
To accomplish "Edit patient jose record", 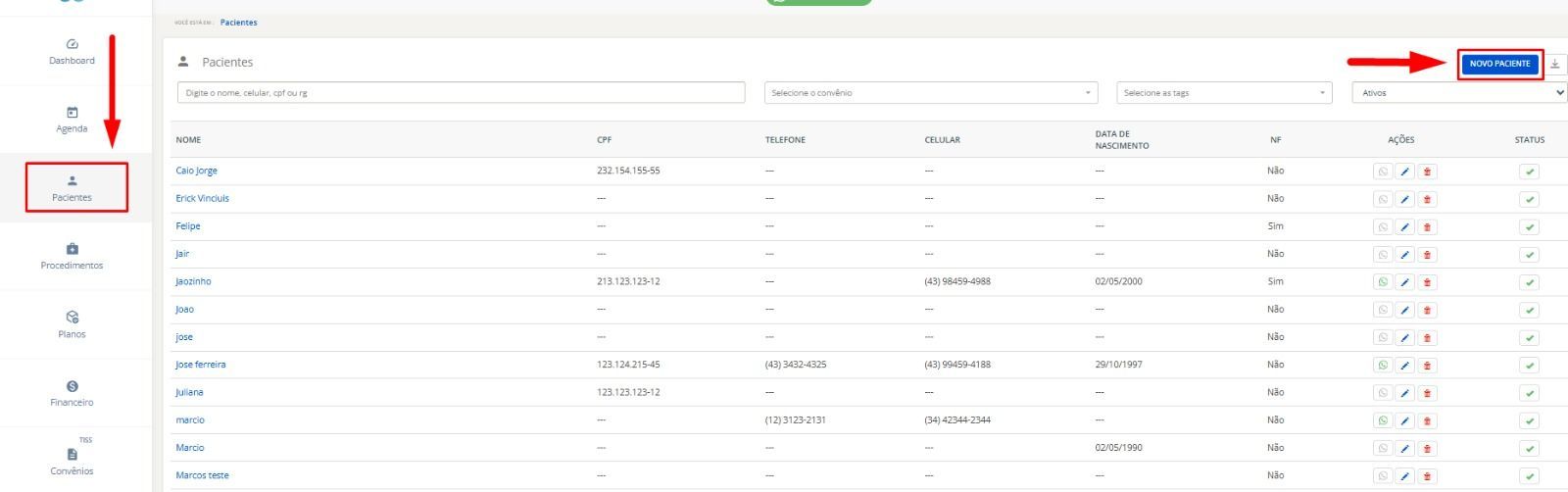I will click(1404, 338).
